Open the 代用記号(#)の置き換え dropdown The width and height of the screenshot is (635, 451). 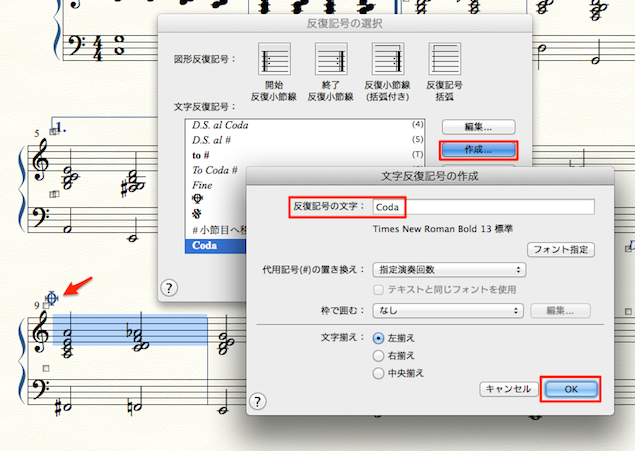(449, 270)
